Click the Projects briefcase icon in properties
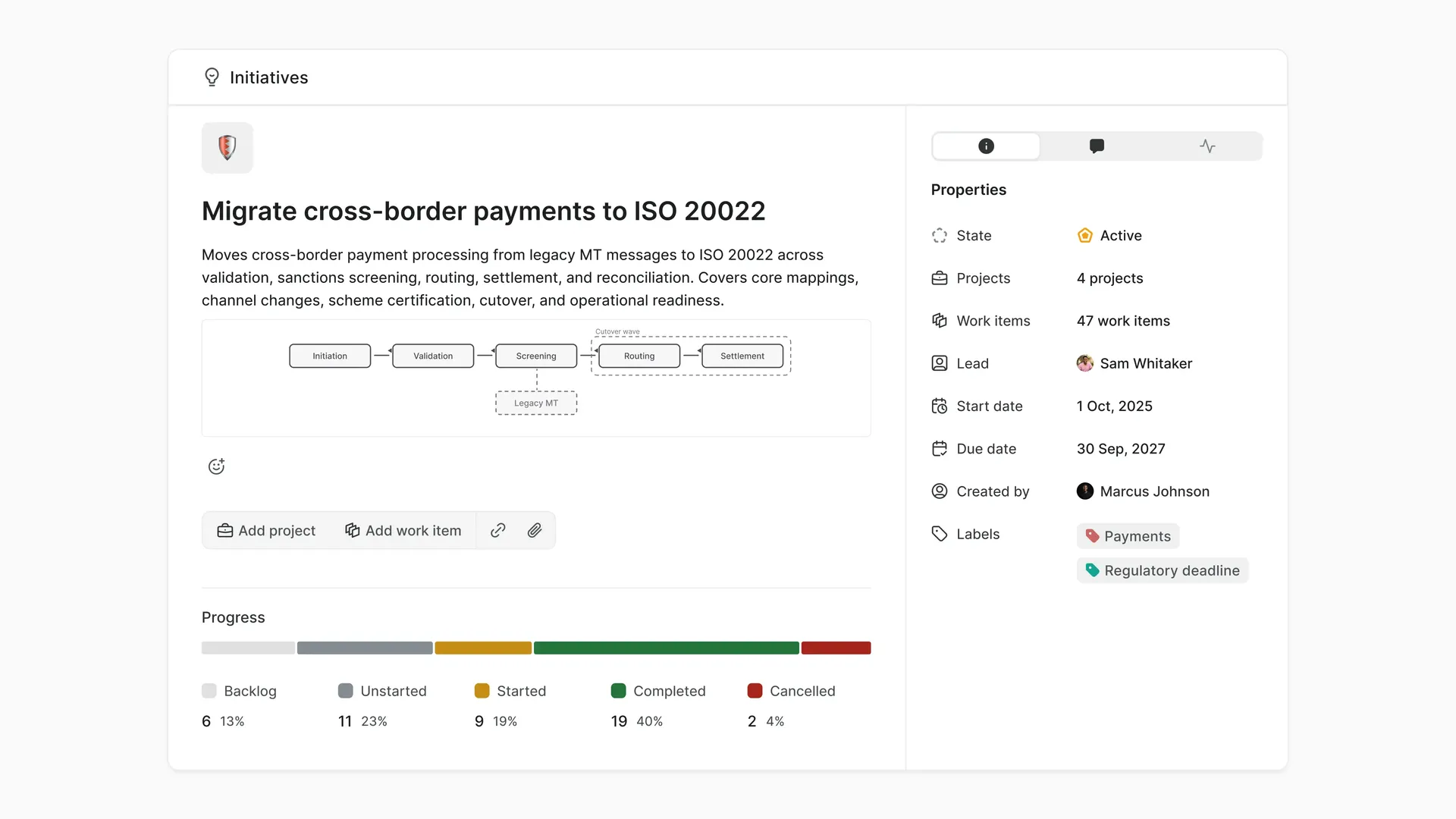This screenshot has height=819, width=1456. click(x=940, y=278)
